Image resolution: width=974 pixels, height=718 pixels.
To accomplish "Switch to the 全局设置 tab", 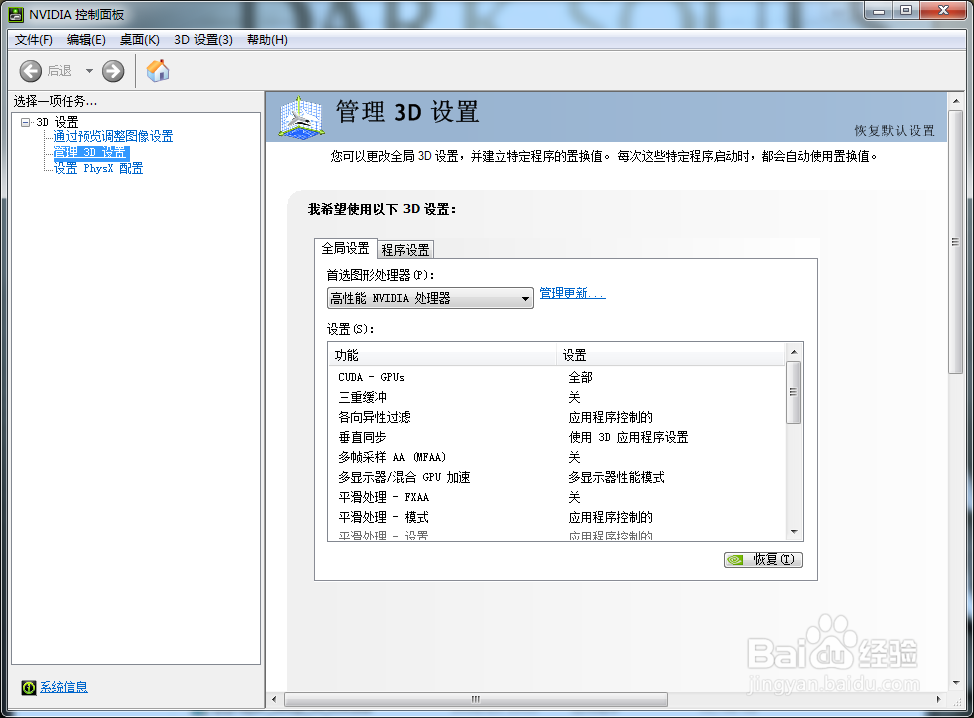I will [345, 248].
